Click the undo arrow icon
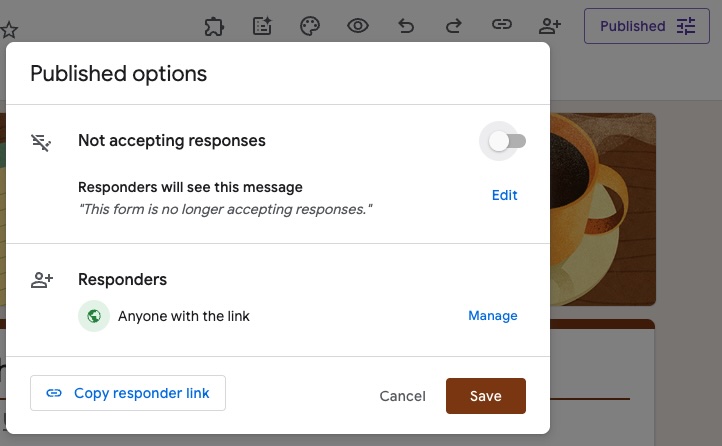722x446 pixels. (x=406, y=26)
